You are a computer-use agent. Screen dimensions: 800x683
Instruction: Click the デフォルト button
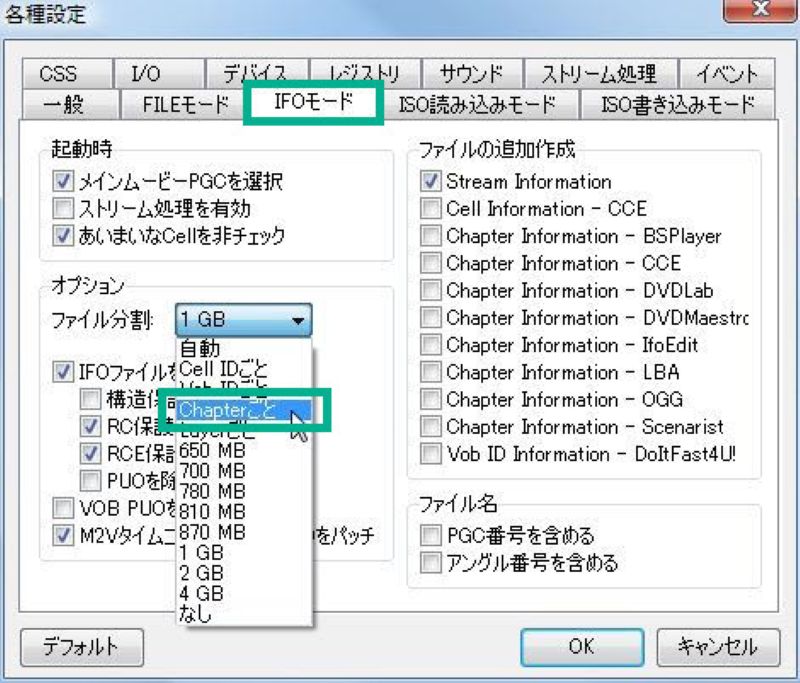(80, 648)
